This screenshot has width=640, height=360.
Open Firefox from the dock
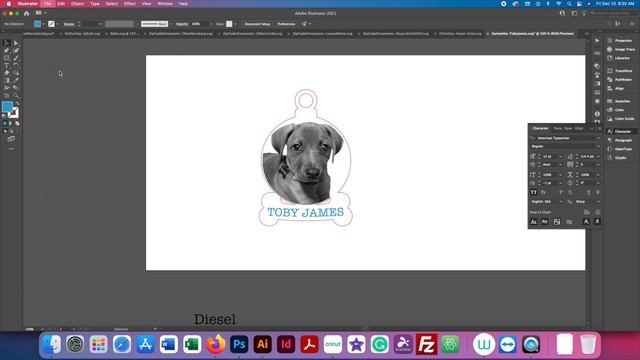tap(216, 344)
